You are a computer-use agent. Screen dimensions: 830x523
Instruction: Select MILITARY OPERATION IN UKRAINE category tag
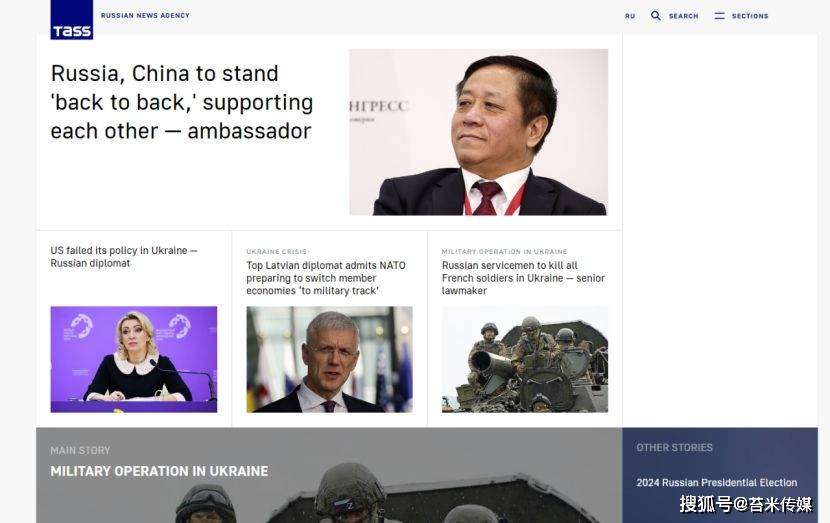tap(504, 251)
